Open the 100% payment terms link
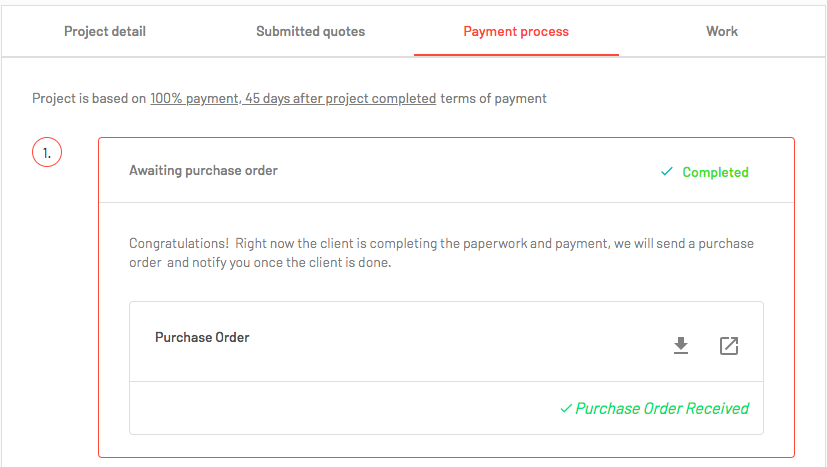 pyautogui.click(x=293, y=99)
